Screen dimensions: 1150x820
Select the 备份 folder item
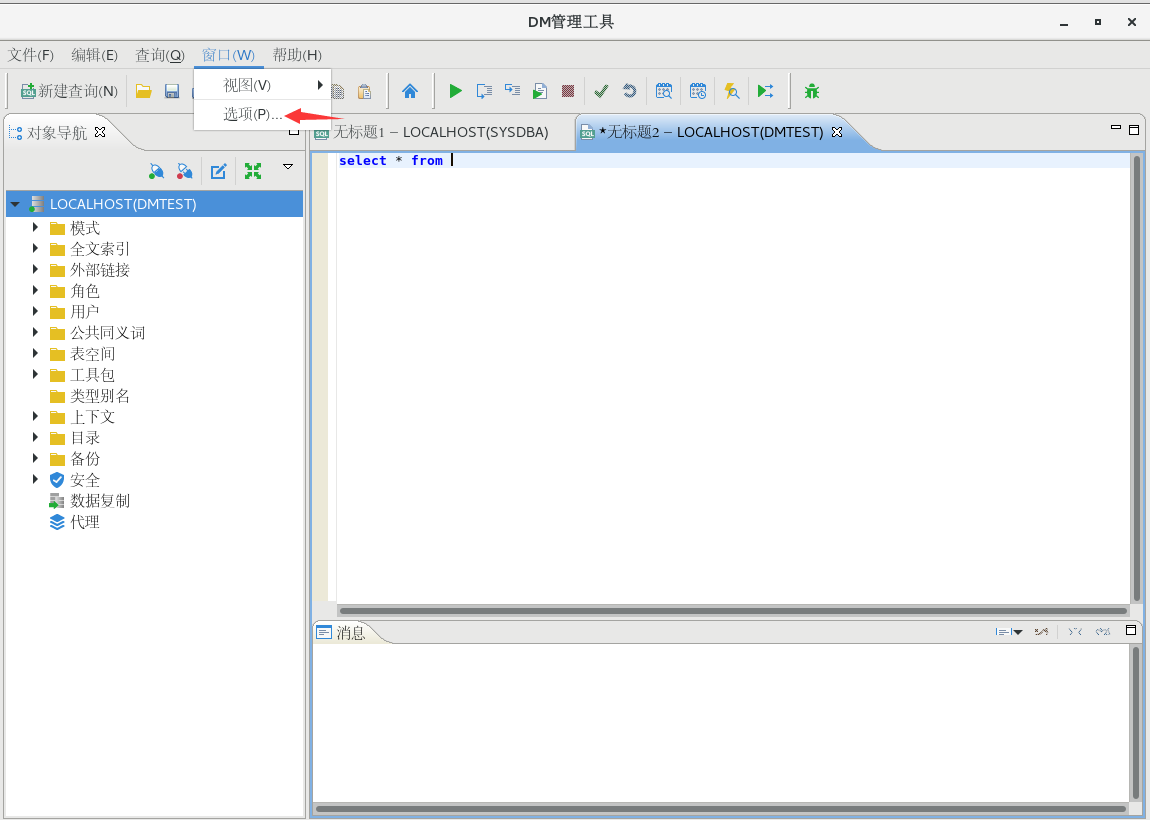click(x=75, y=459)
